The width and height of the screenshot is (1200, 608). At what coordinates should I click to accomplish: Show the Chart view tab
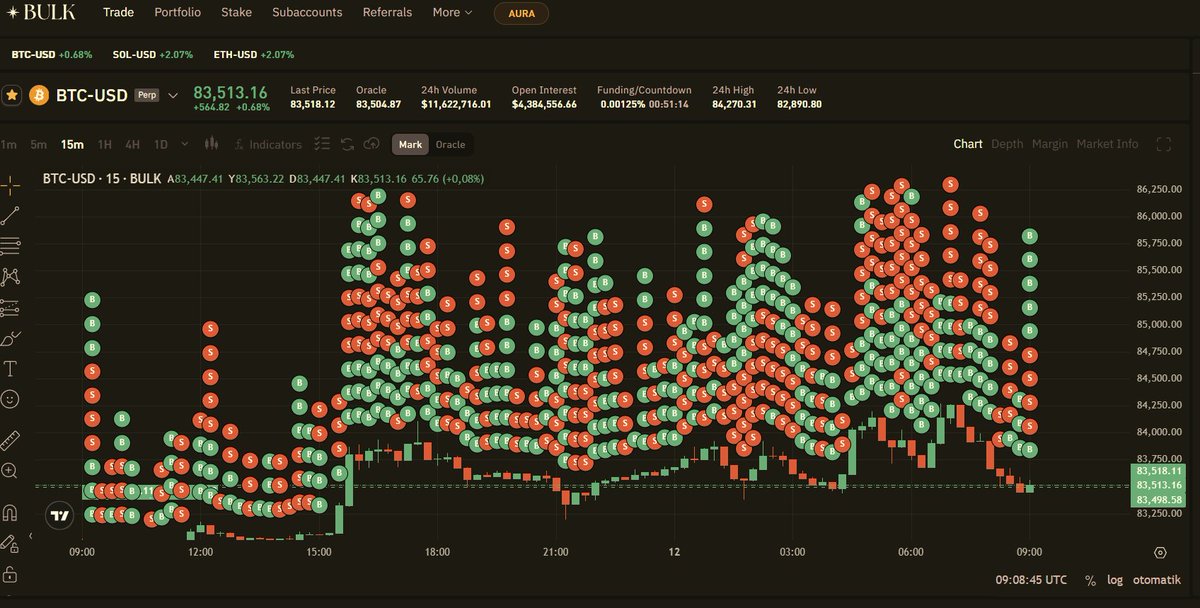tap(967, 144)
